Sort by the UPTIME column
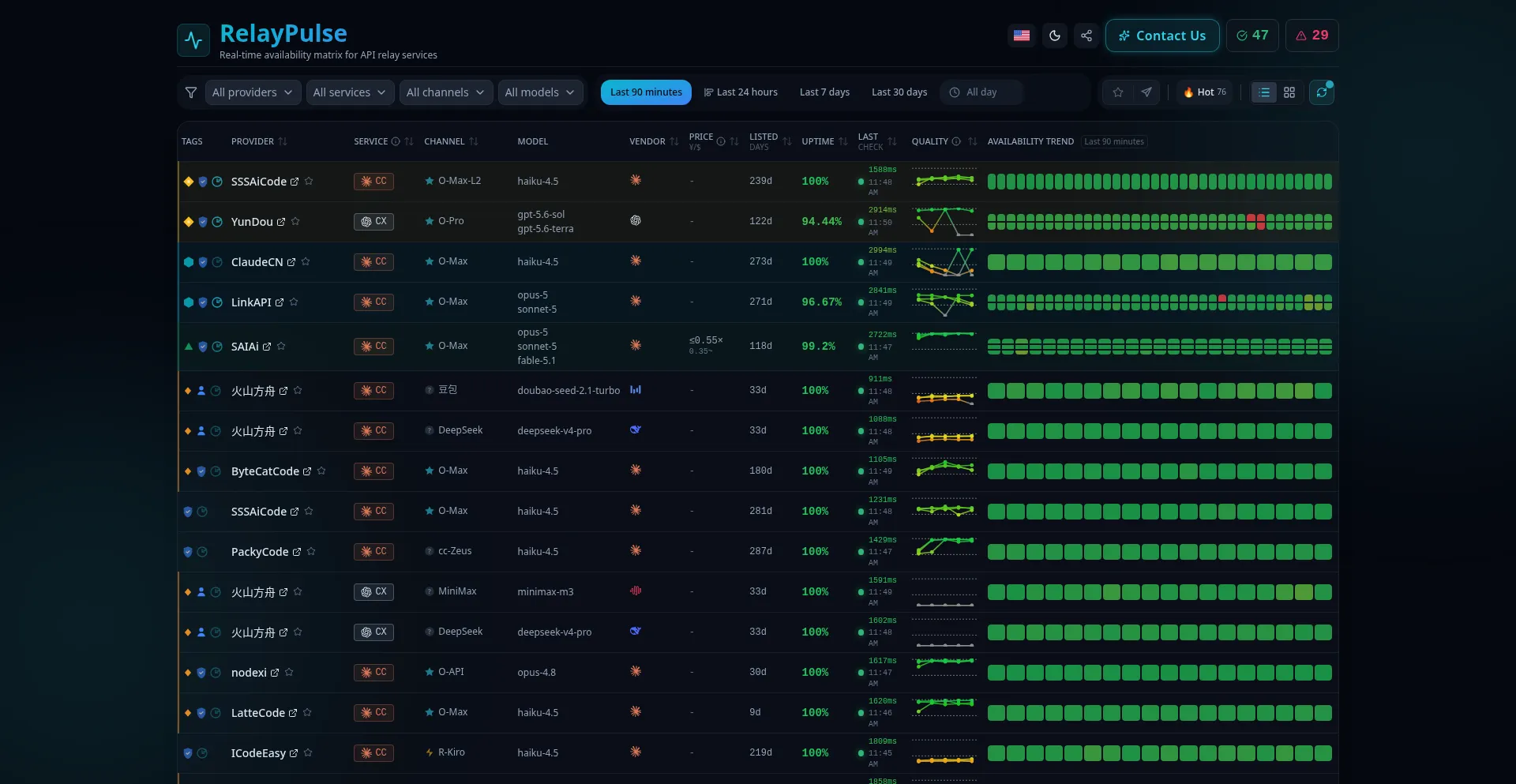1516x784 pixels. [824, 141]
